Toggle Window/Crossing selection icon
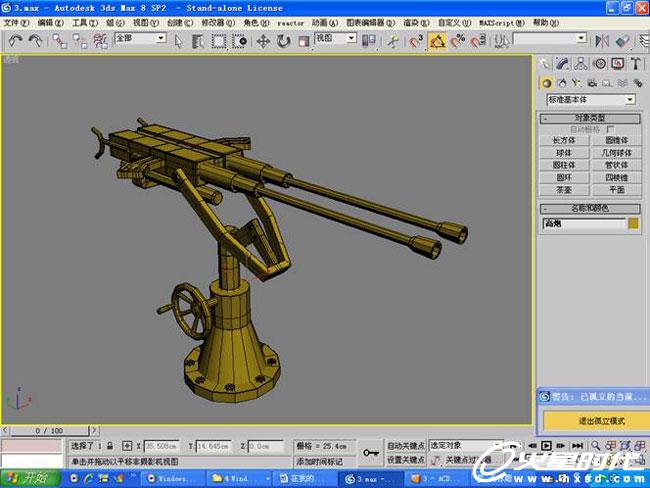 pyautogui.click(x=239, y=41)
